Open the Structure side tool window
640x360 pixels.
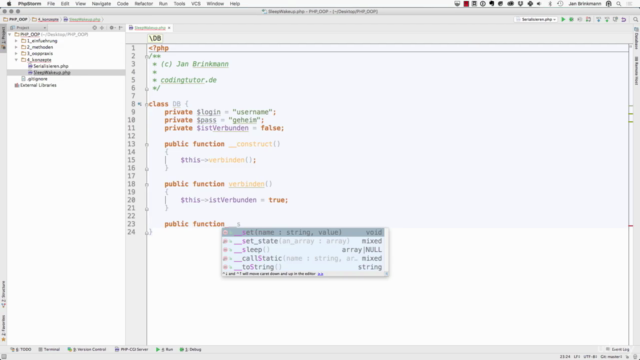point(3,294)
